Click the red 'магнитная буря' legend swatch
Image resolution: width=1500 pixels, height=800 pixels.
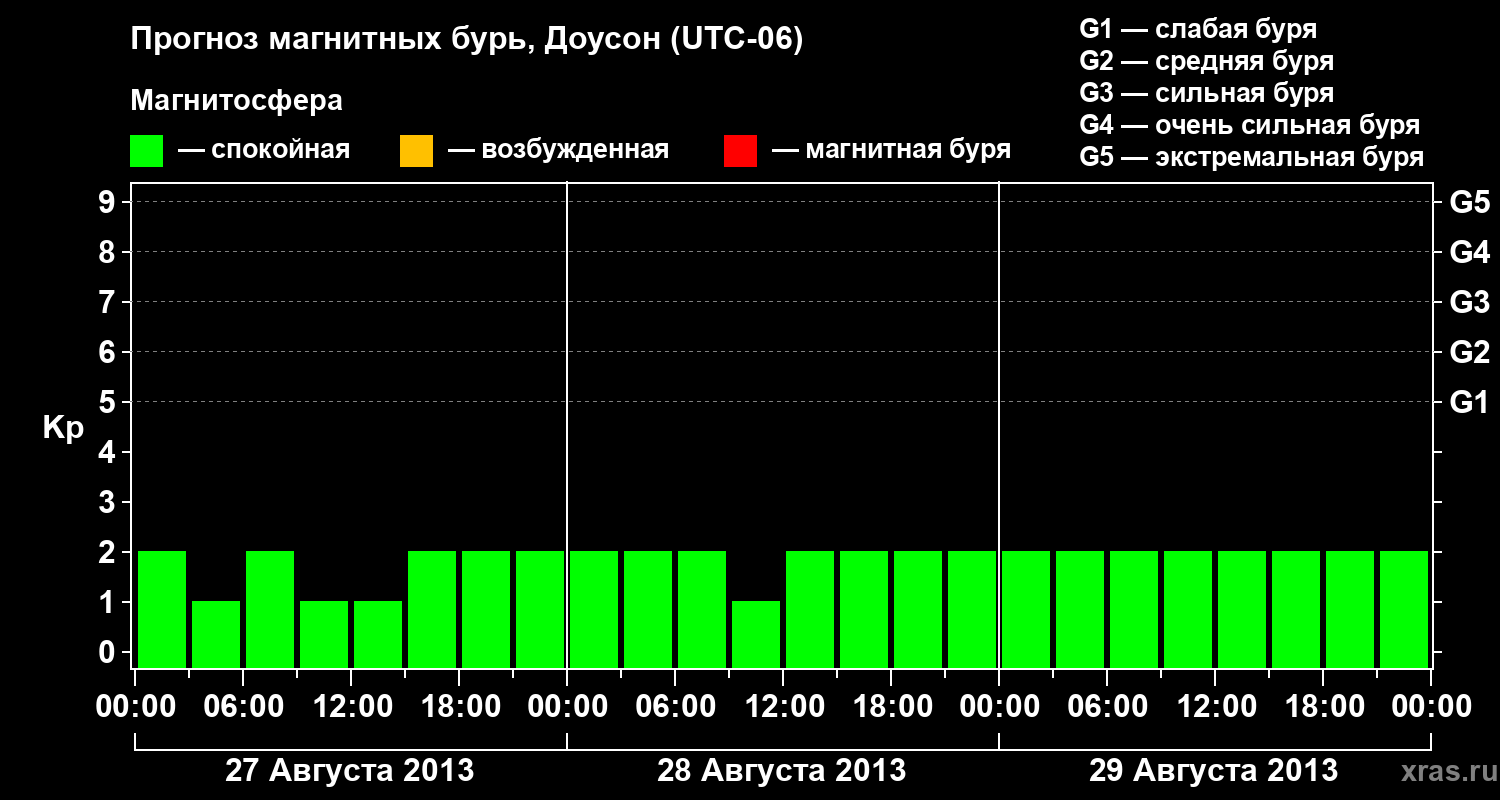[x=740, y=151]
